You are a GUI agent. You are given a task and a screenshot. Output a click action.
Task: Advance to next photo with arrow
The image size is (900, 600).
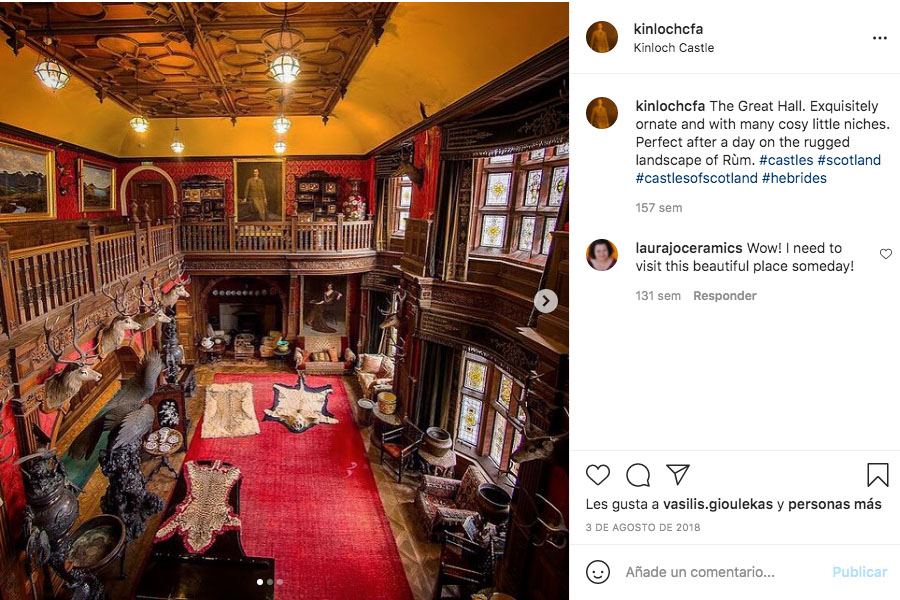tap(546, 301)
